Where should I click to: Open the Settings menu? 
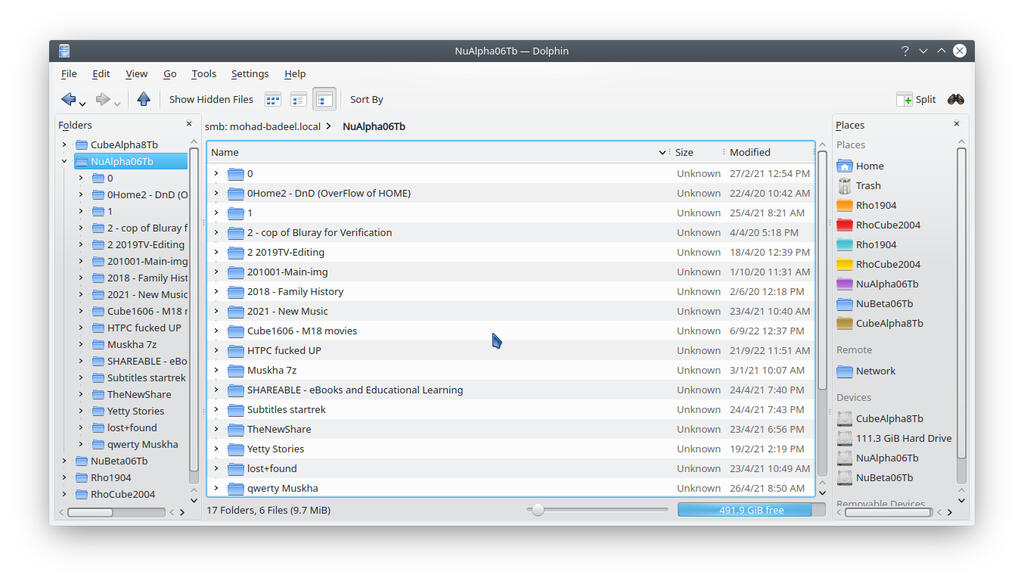[x=249, y=74]
